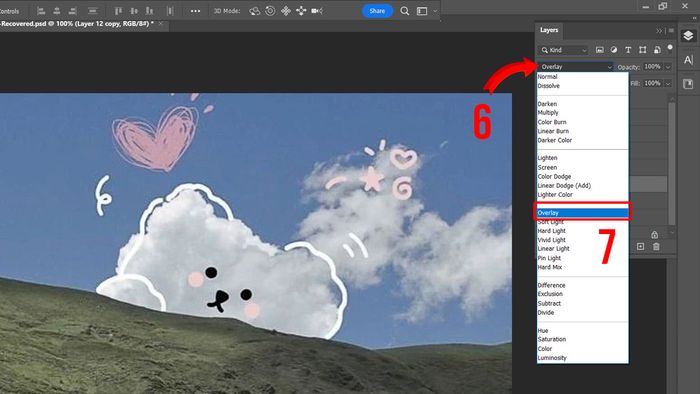The height and width of the screenshot is (394, 700).
Task: Open the Opacity slider dropdown arrow
Action: click(x=668, y=67)
